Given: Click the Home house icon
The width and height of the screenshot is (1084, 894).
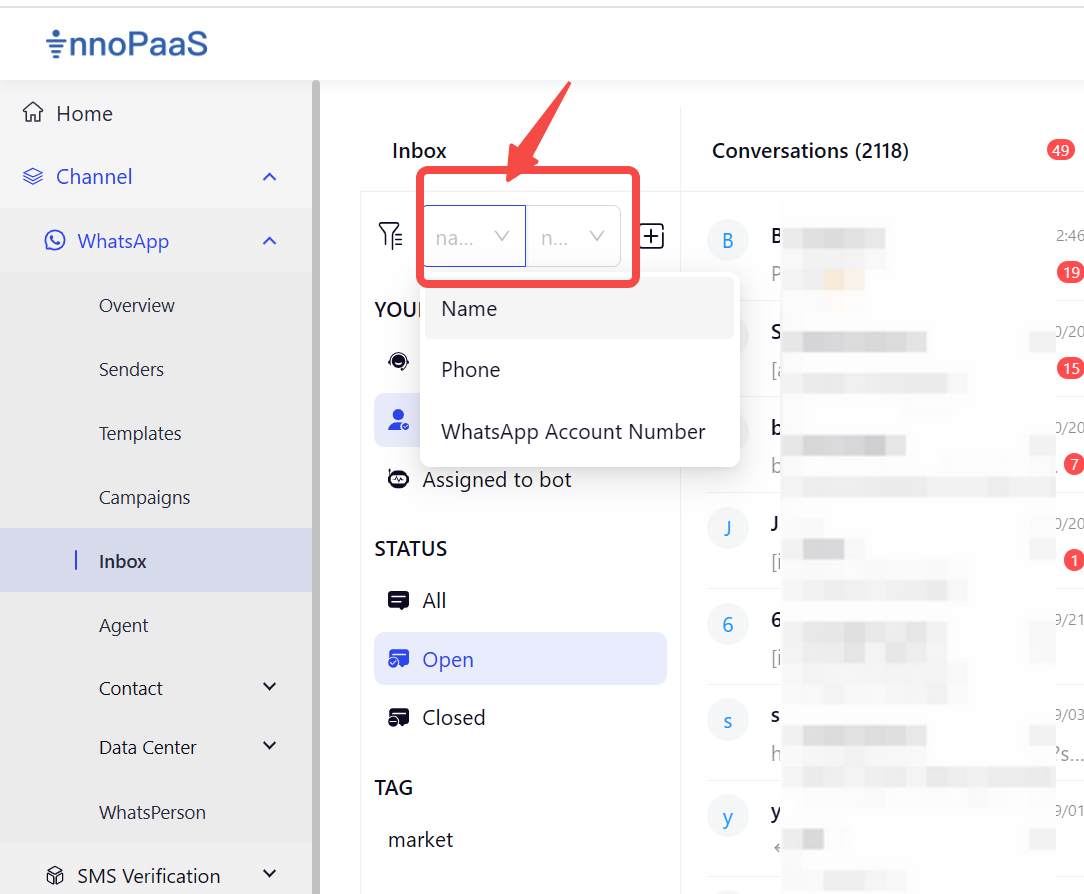Looking at the screenshot, I should [33, 113].
